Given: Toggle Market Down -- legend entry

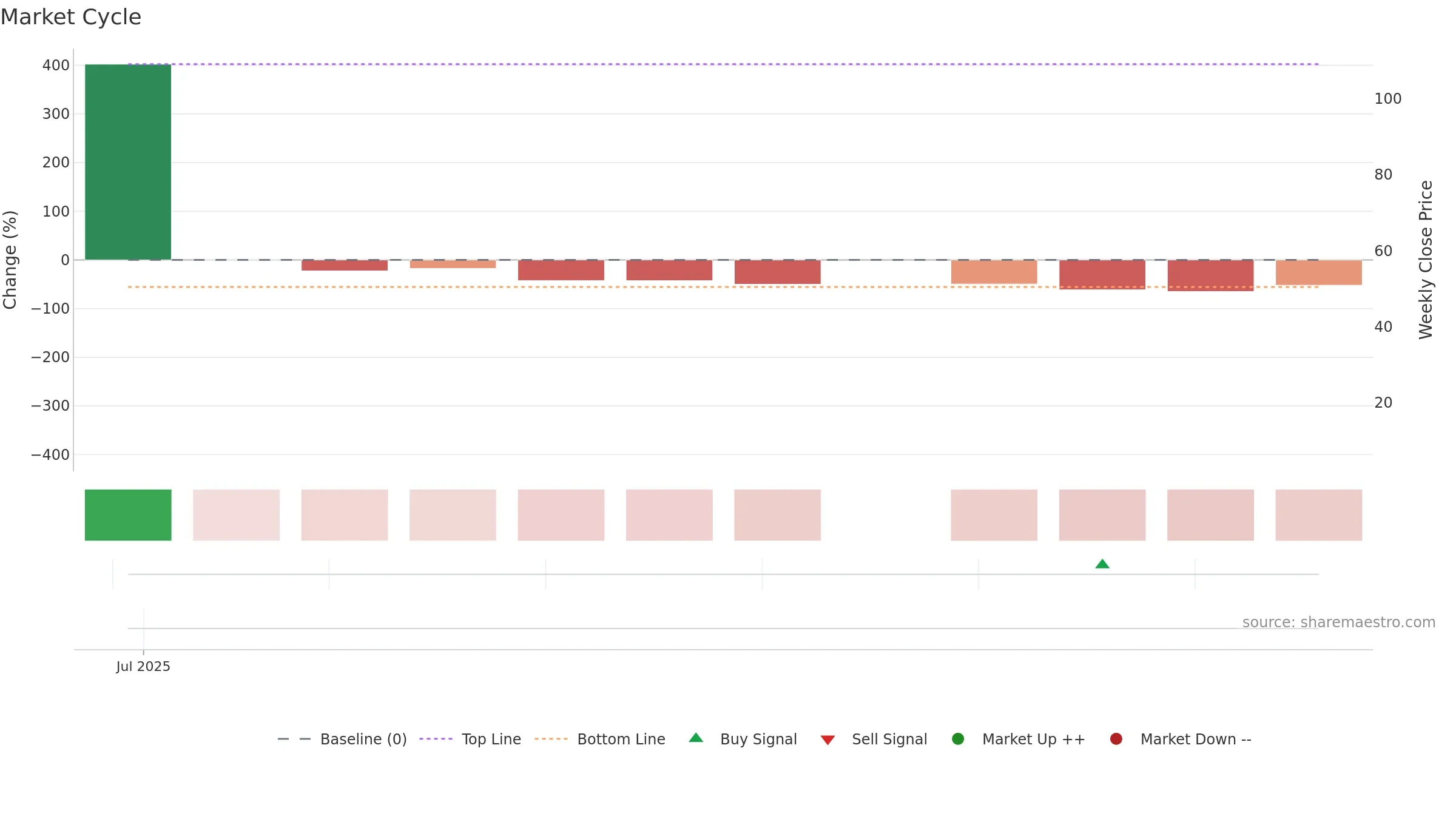Looking at the screenshot, I should [x=1181, y=739].
